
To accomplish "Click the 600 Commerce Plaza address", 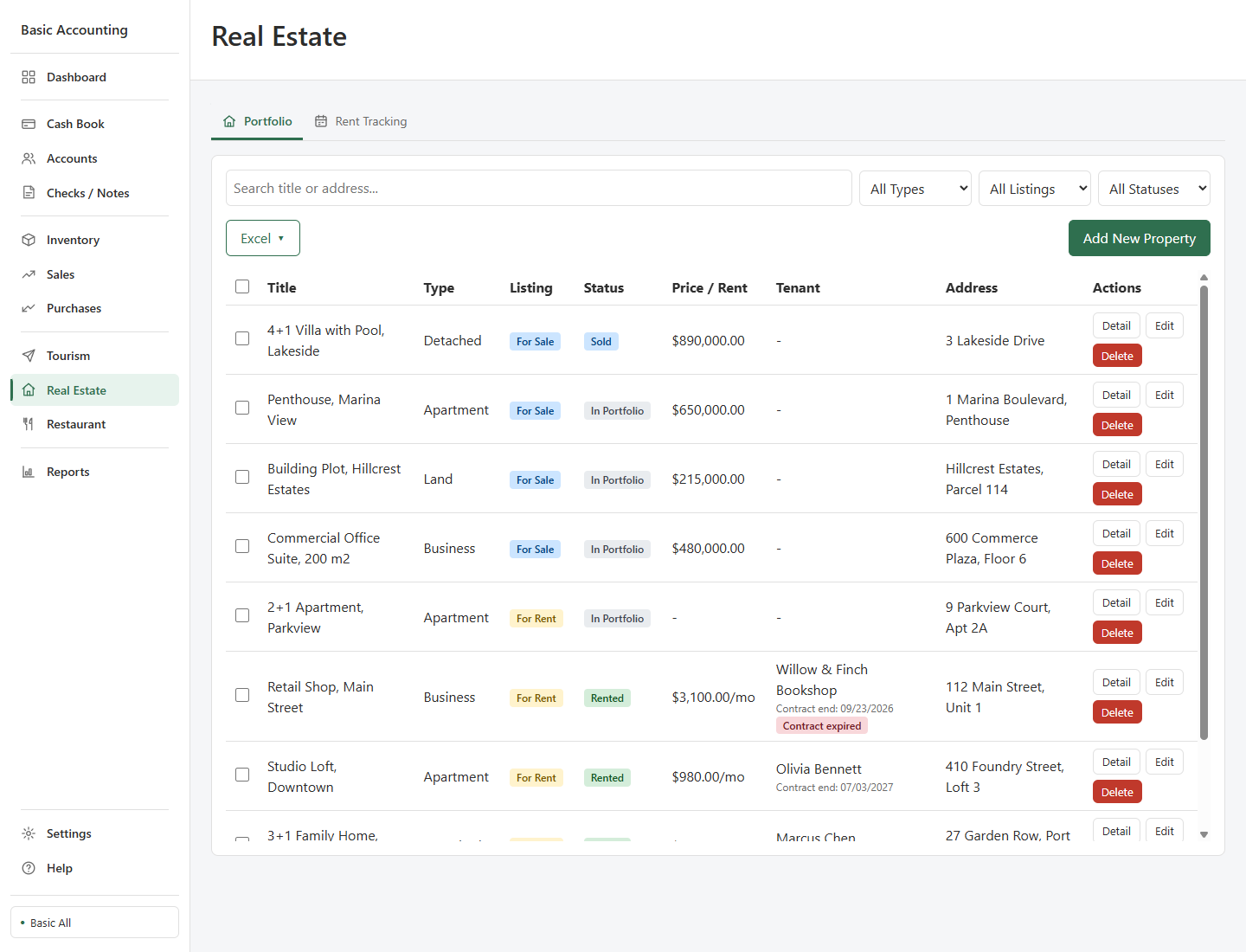I will click(x=992, y=549).
